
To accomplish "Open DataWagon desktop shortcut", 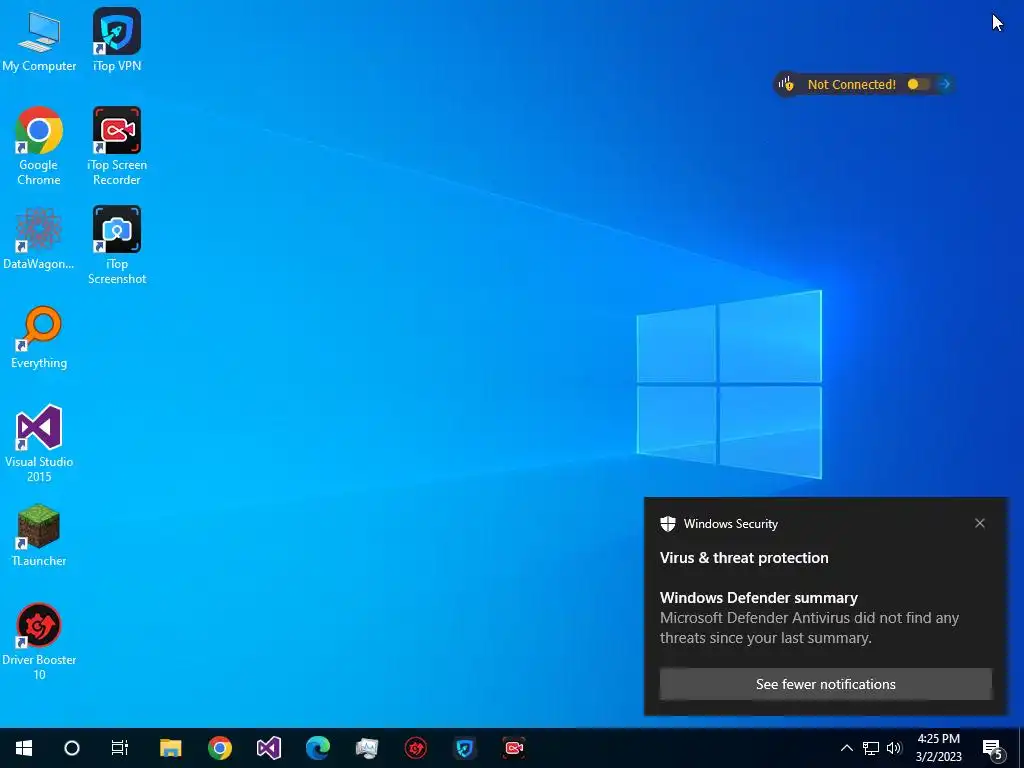I will 39,238.
